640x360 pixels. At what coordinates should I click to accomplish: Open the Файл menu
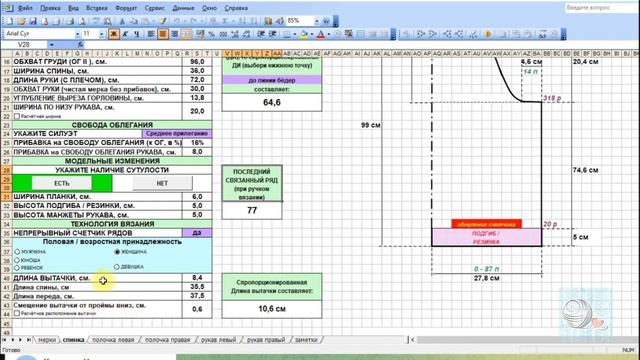click(x=25, y=8)
